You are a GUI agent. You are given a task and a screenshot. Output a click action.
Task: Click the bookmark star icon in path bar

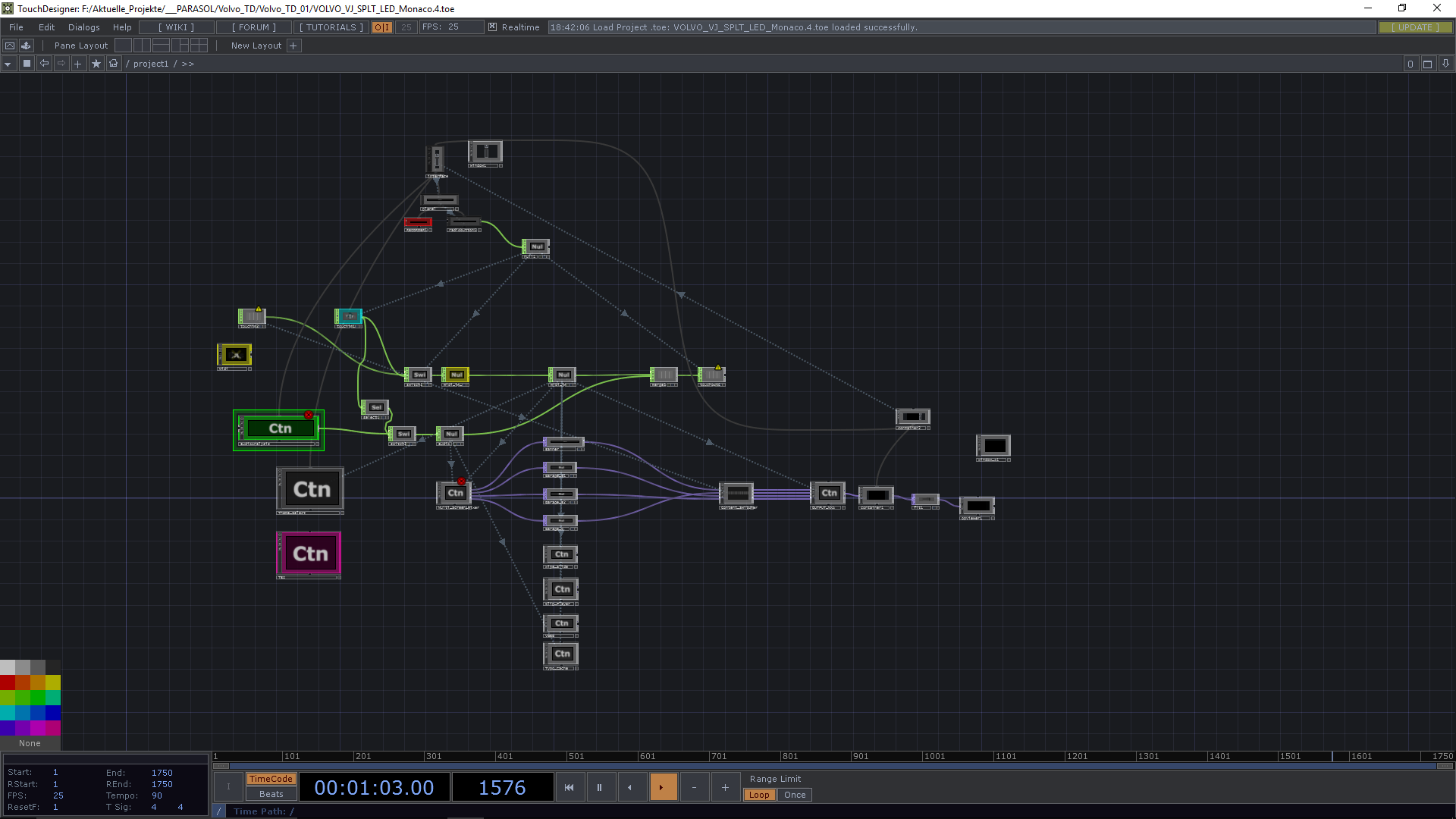pos(96,64)
